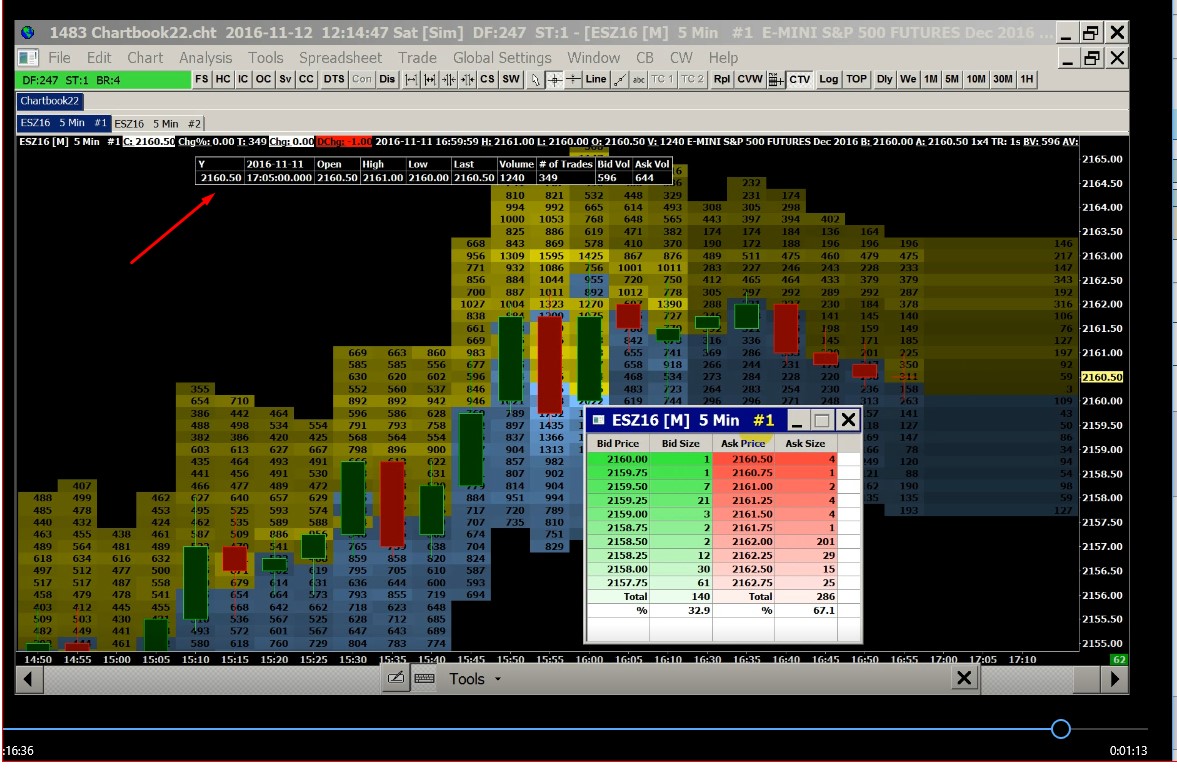Open the CB menu
Screen dimensions: 1177x781
click(x=645, y=58)
